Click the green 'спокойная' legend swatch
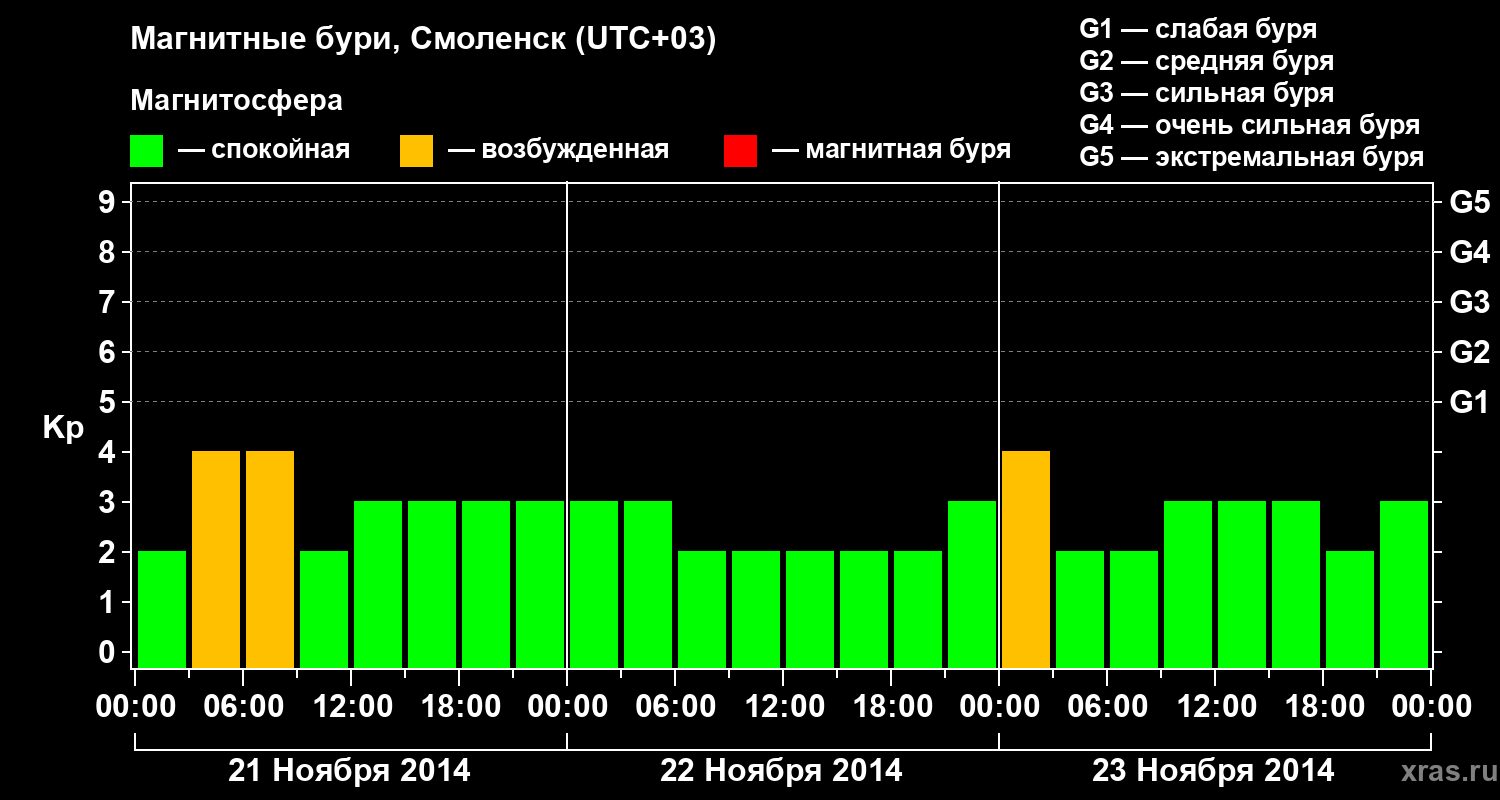The image size is (1500, 800). click(147, 151)
